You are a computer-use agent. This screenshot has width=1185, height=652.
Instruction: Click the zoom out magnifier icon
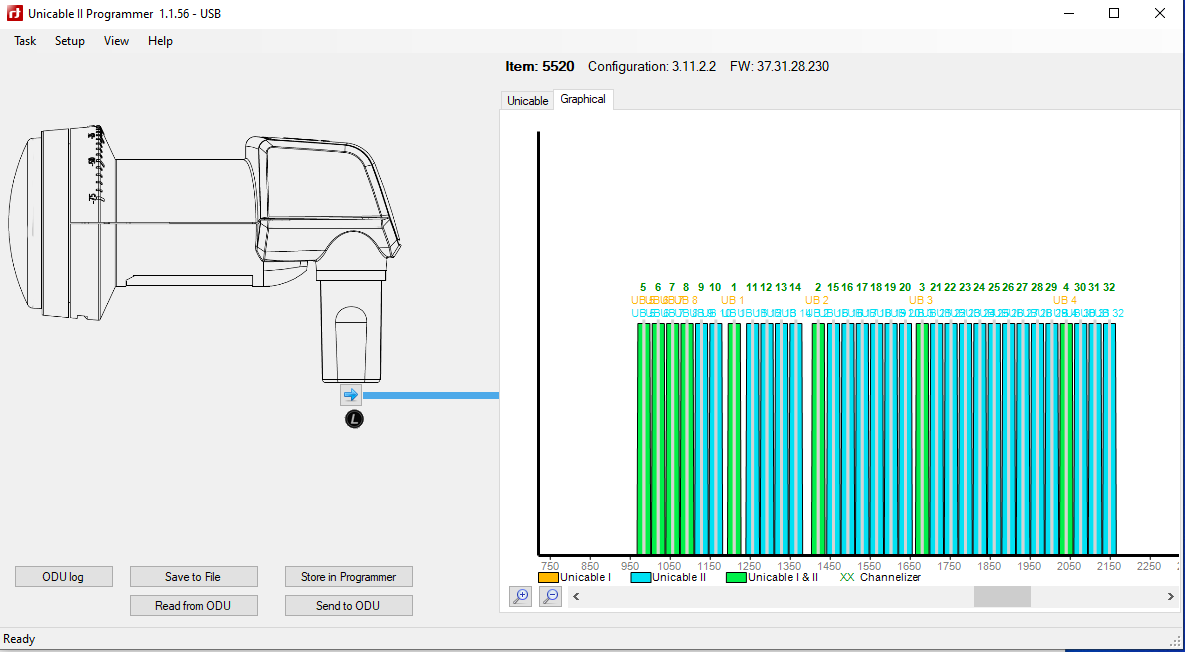(550, 596)
